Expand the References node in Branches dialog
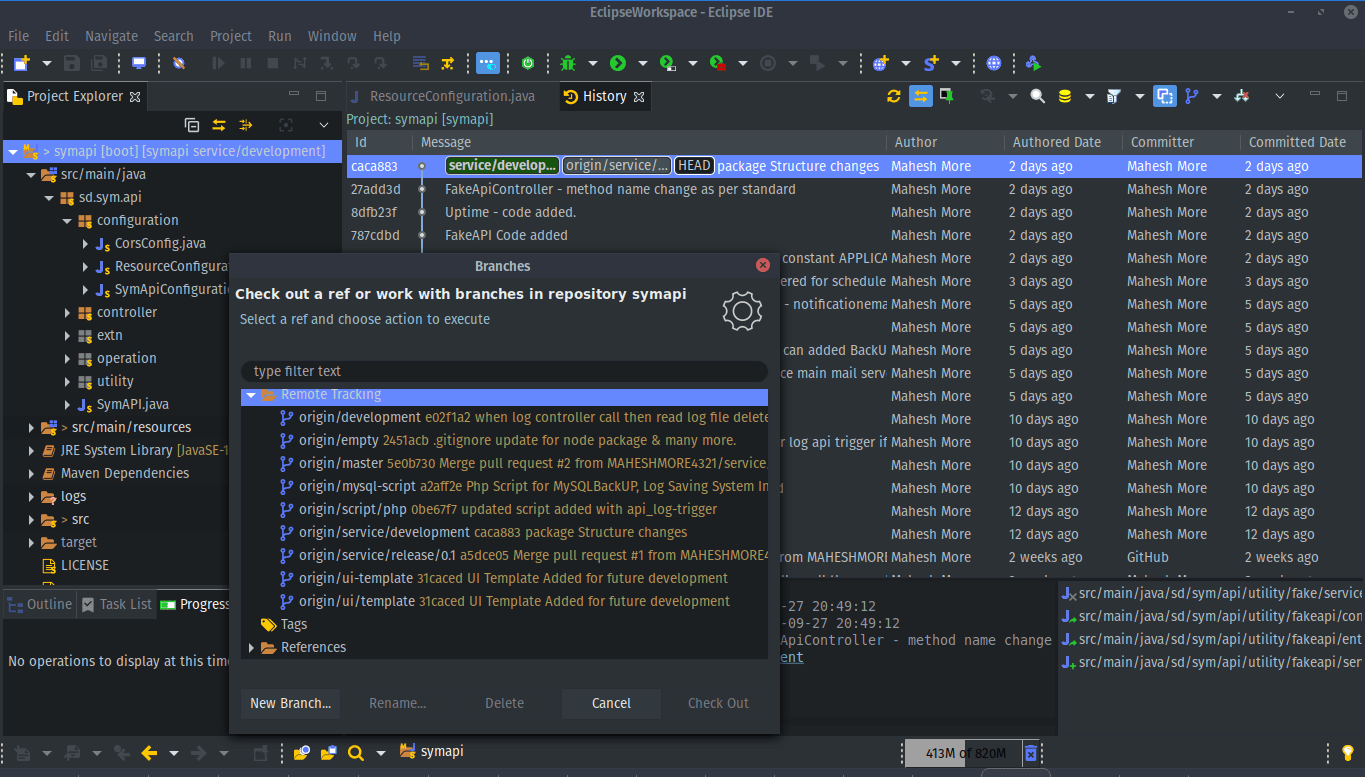Viewport: 1365px width, 777px height. tap(252, 647)
